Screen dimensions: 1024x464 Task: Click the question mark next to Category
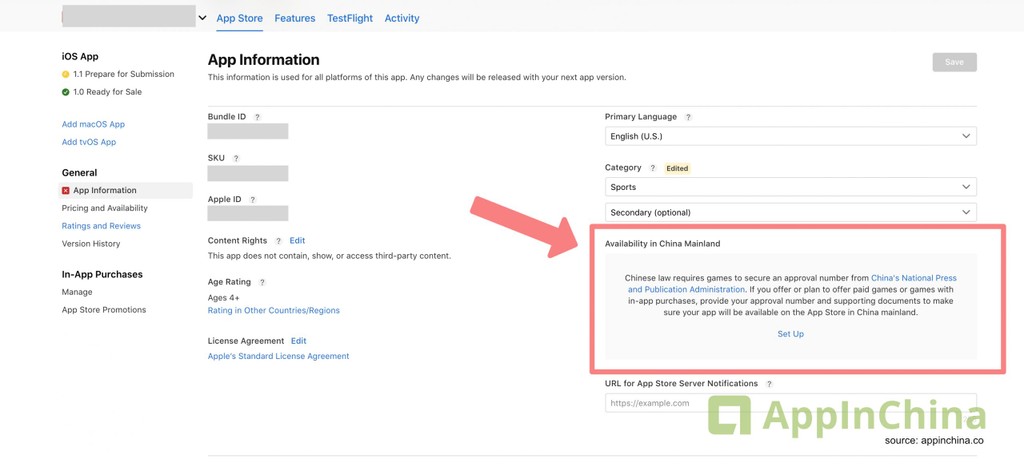tap(652, 168)
